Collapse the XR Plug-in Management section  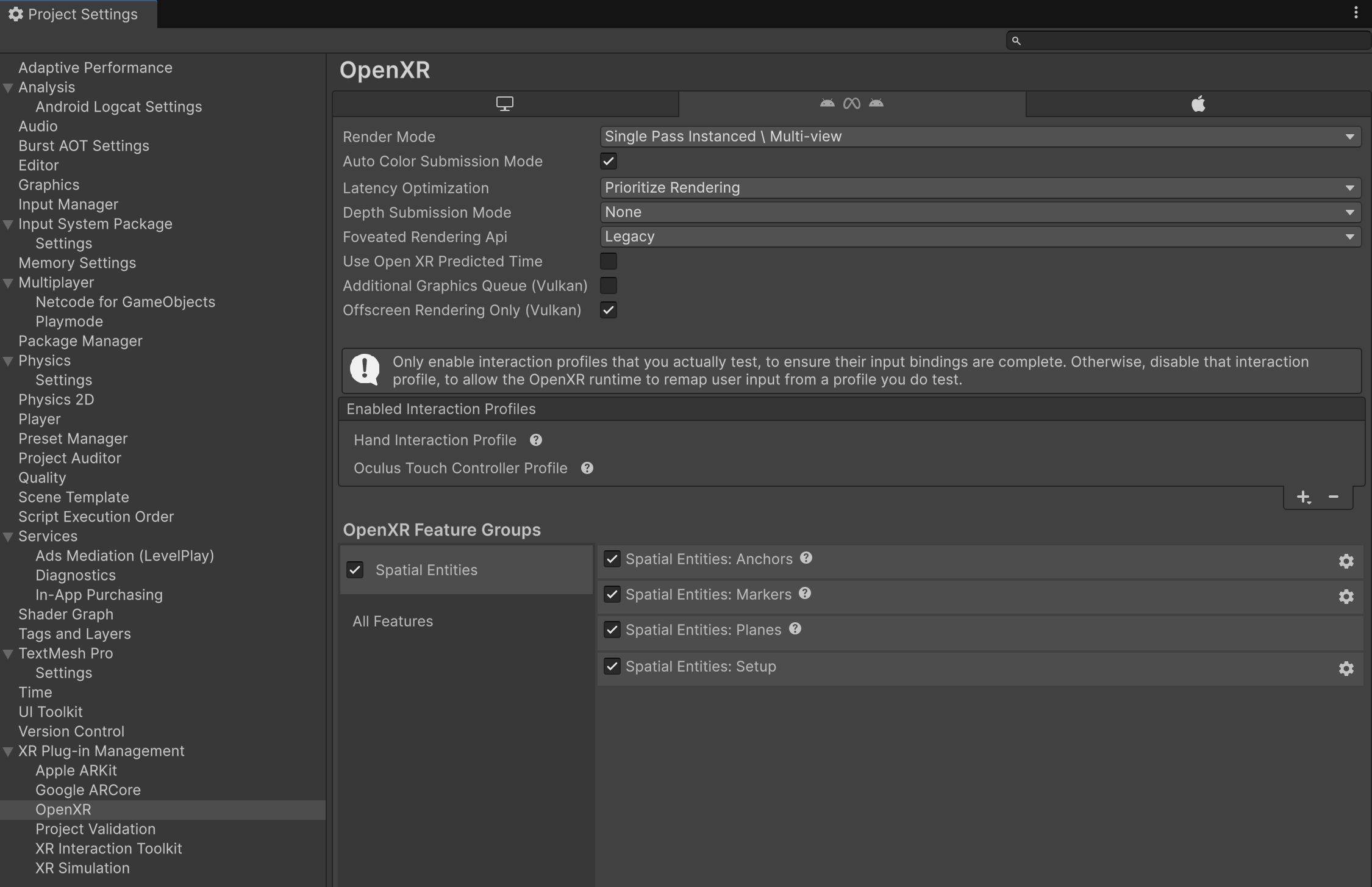[9, 752]
